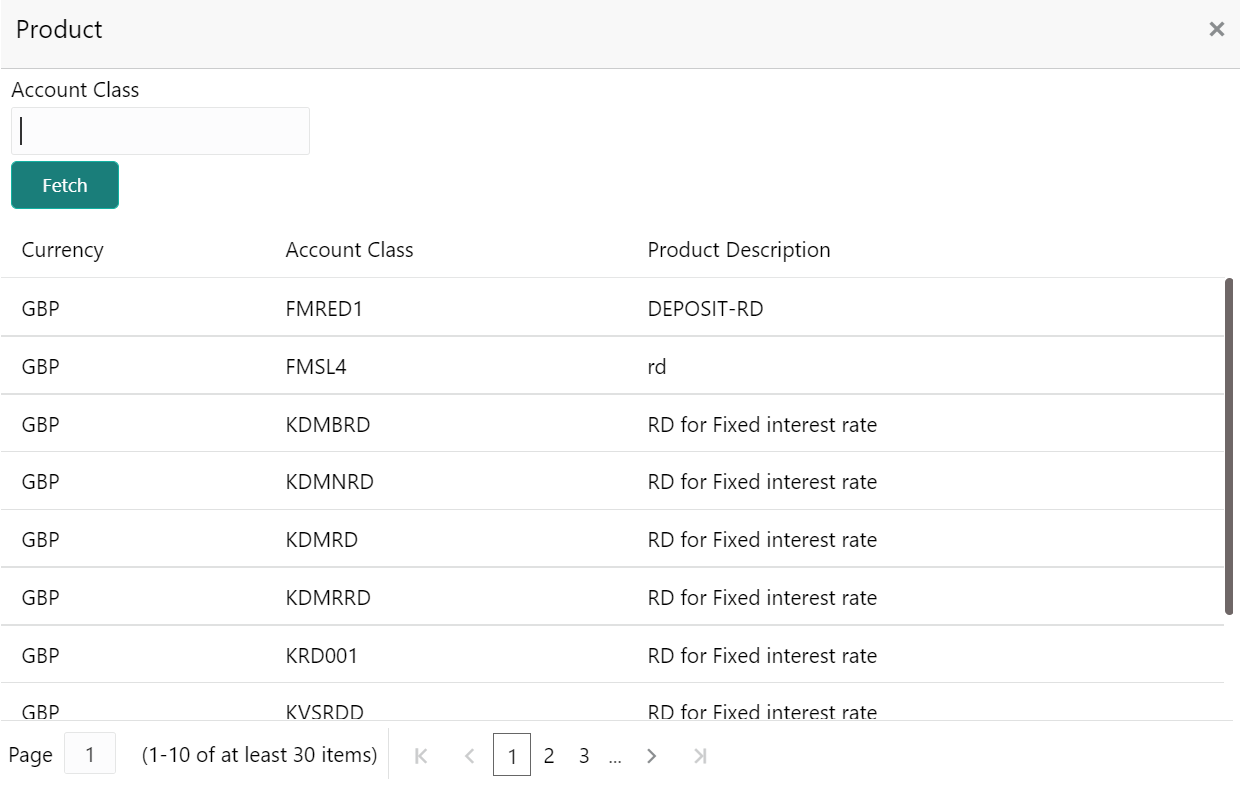Viewport: 1240px width, 790px height.
Task: Pick the KRD001 account class row
Action: tap(322, 656)
